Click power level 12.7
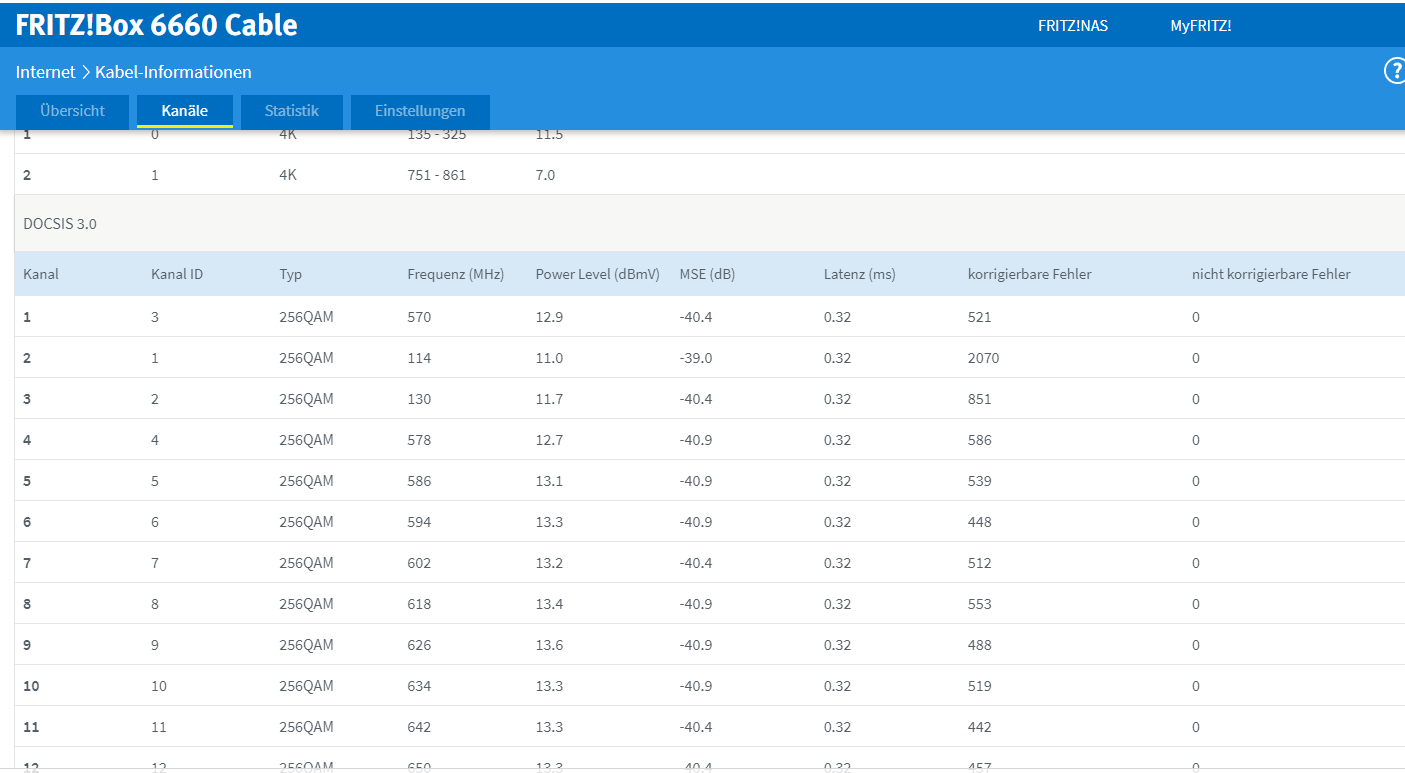 coord(549,440)
